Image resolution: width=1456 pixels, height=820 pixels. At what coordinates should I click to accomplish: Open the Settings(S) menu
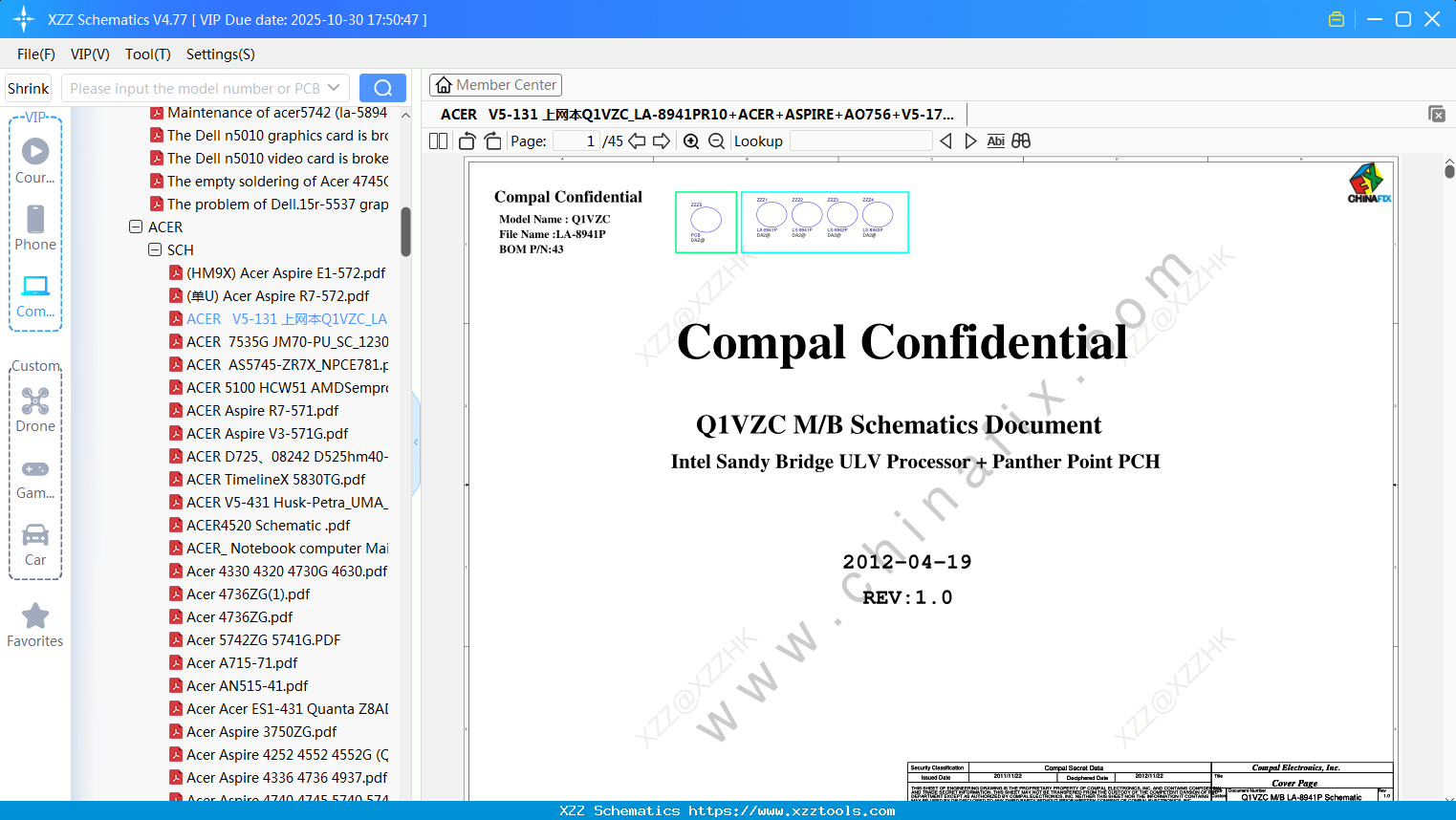[x=221, y=54]
